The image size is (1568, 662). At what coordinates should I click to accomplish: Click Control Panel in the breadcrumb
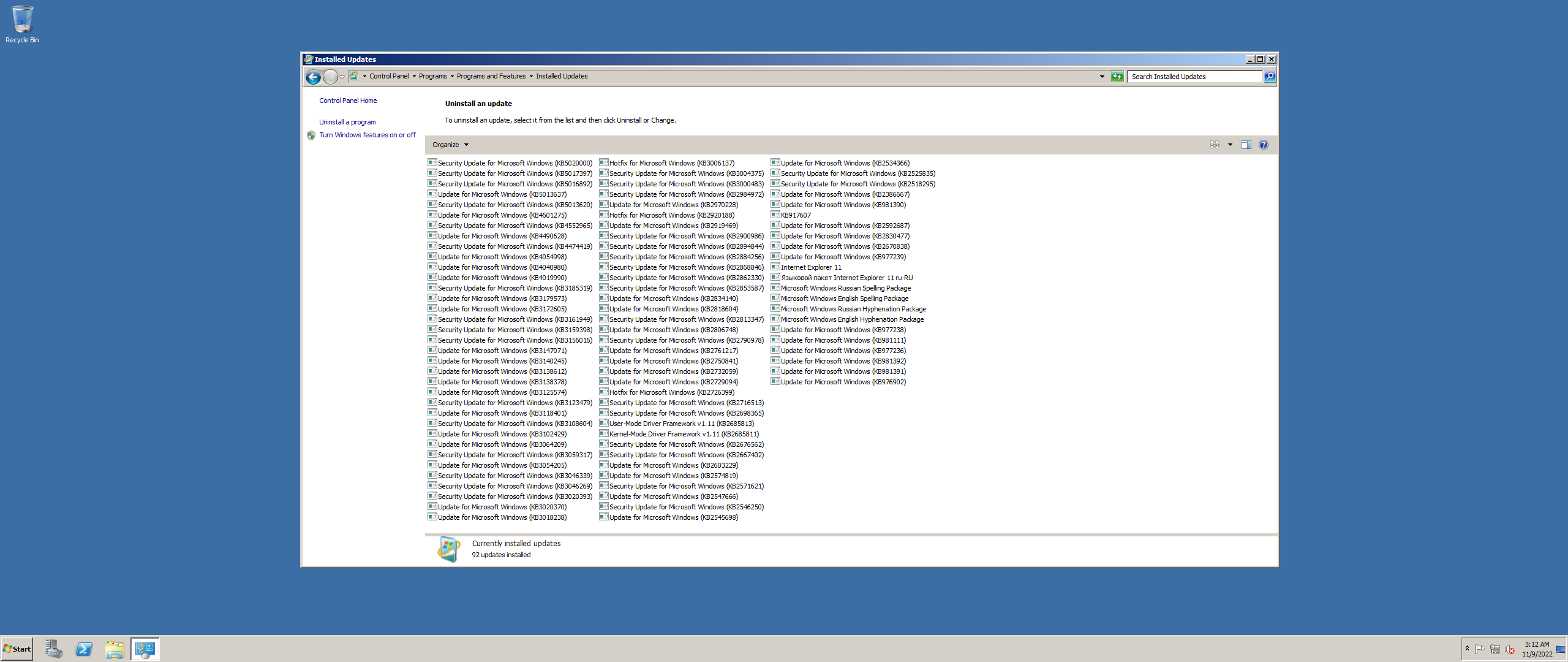coord(389,77)
